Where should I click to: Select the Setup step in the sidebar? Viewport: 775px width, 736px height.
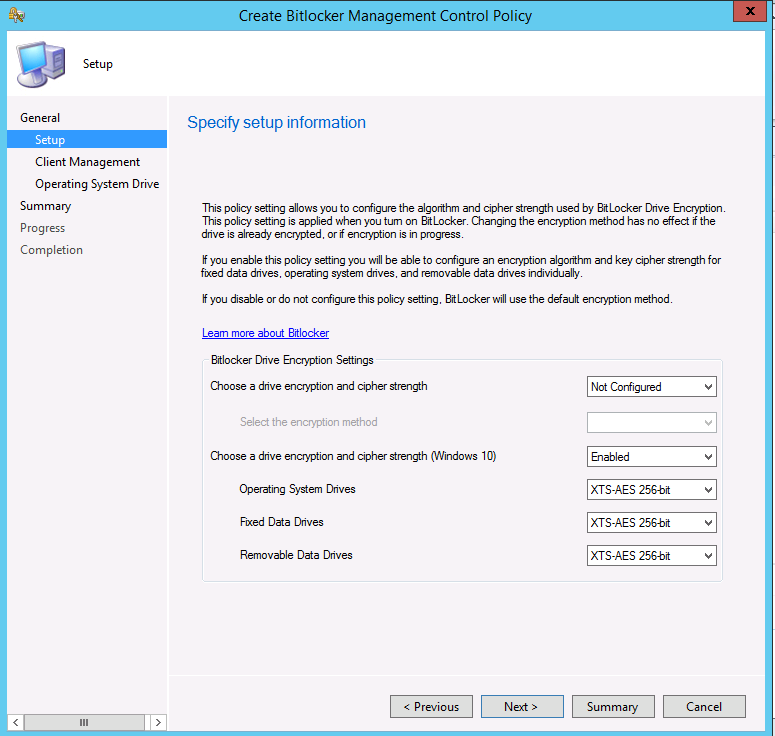87,139
